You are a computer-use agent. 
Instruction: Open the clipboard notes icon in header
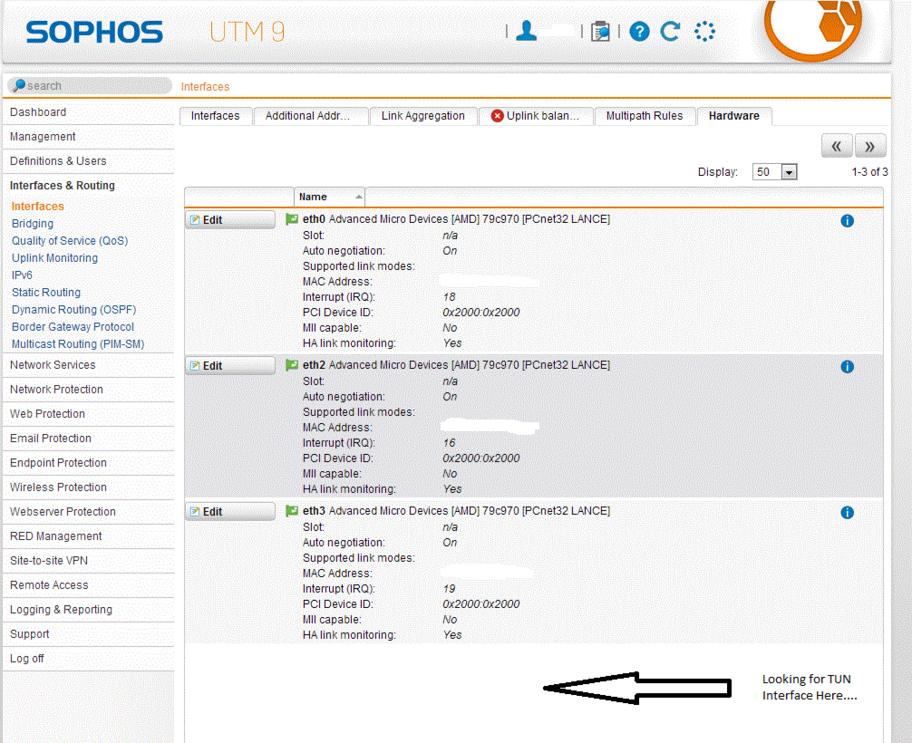[x=600, y=31]
